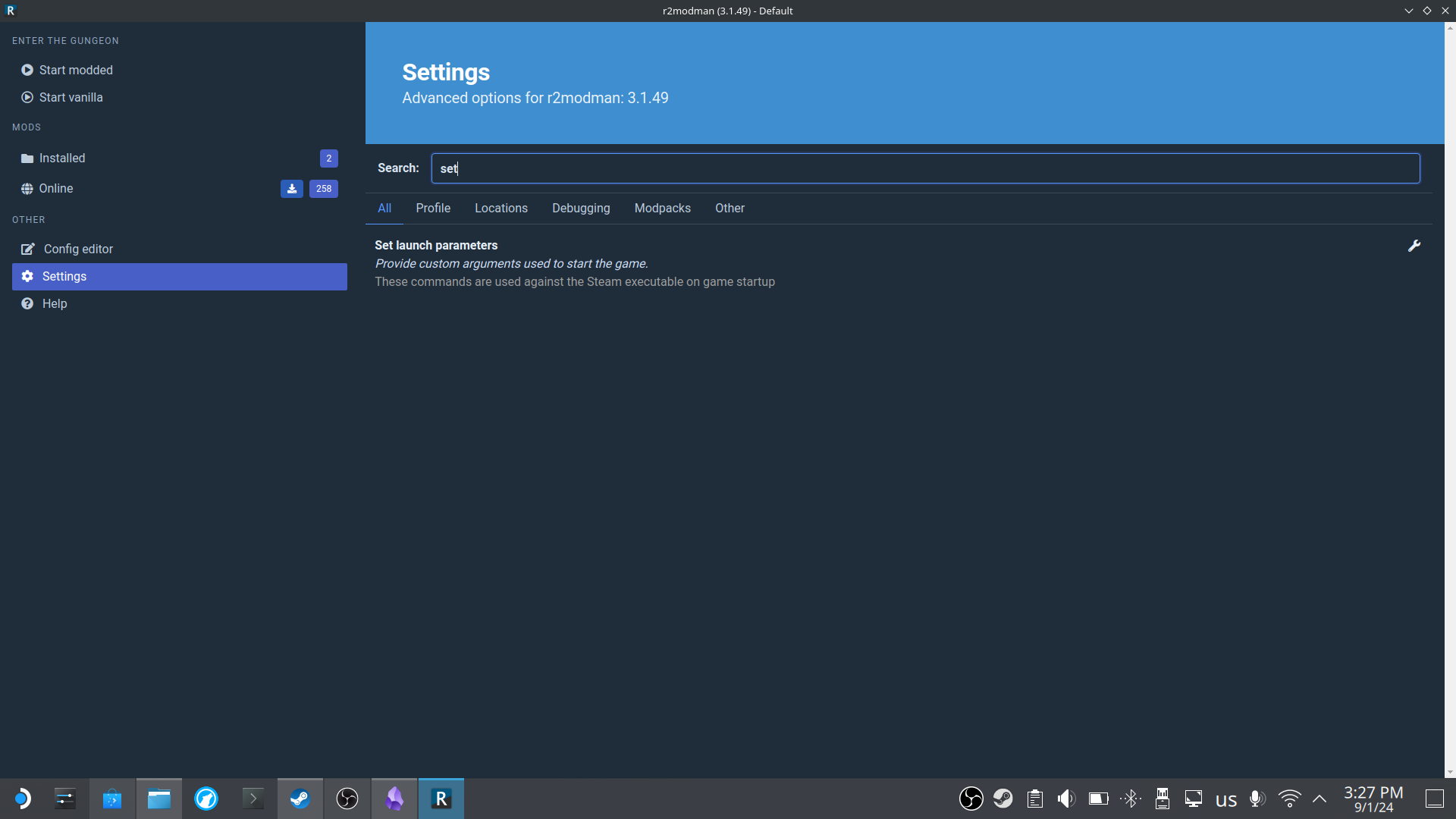Switch to the Other tab
1456x819 pixels.
pos(730,208)
